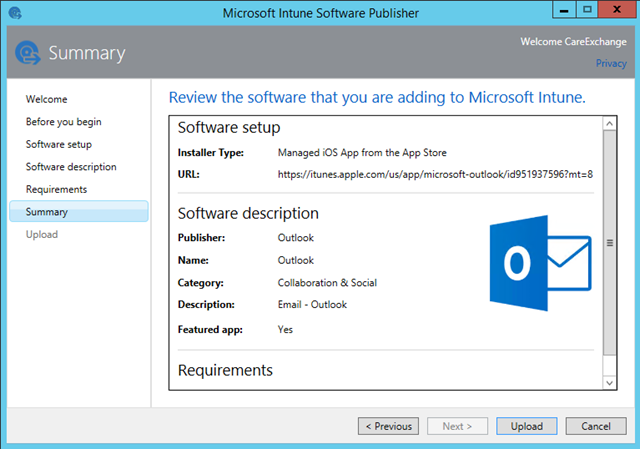Viewport: 640px width, 449px height.
Task: Click the Outlook app icon thumbnail
Action: click(x=540, y=263)
